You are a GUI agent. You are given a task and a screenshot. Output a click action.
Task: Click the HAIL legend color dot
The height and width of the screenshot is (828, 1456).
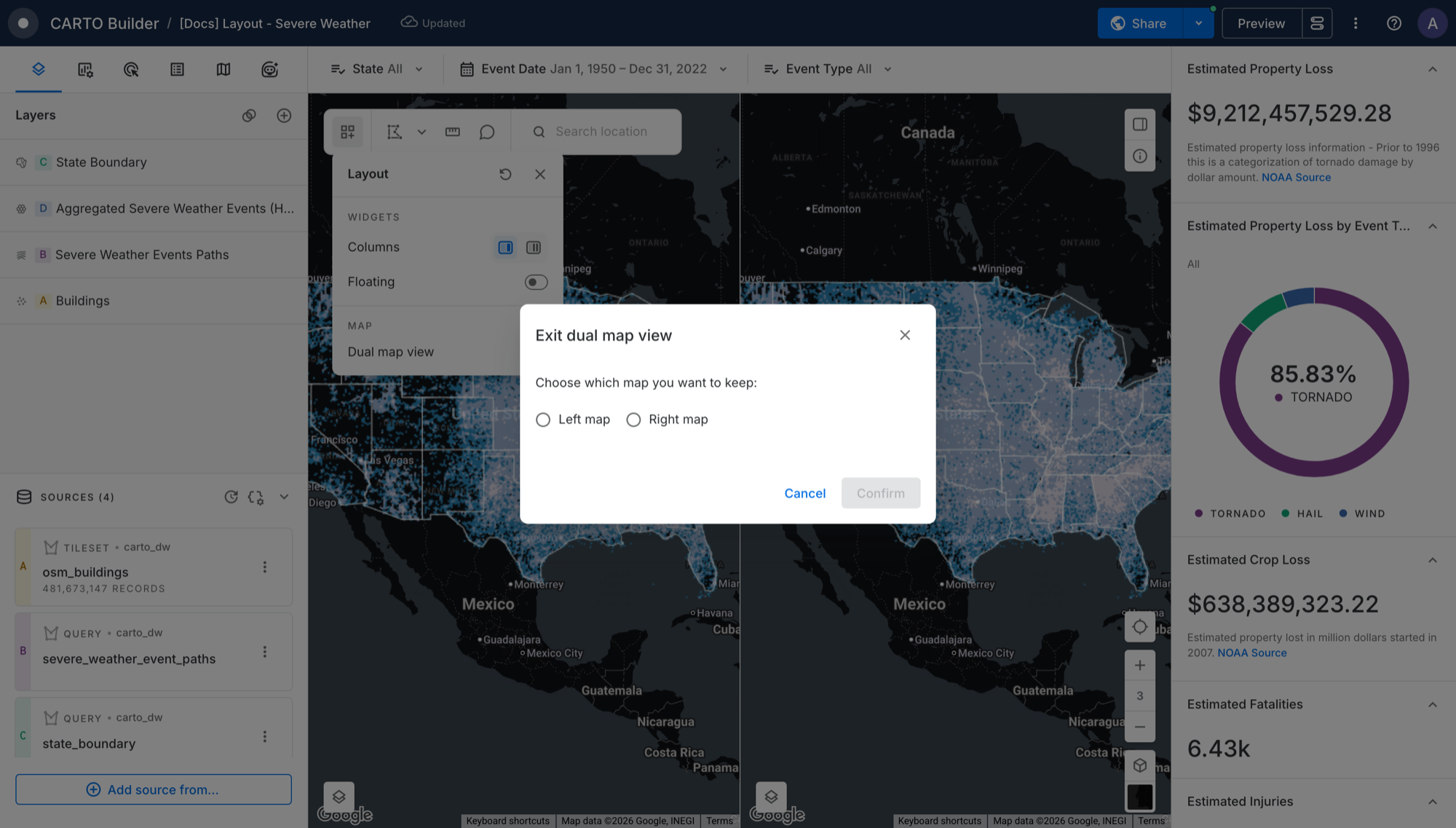pos(1286,513)
